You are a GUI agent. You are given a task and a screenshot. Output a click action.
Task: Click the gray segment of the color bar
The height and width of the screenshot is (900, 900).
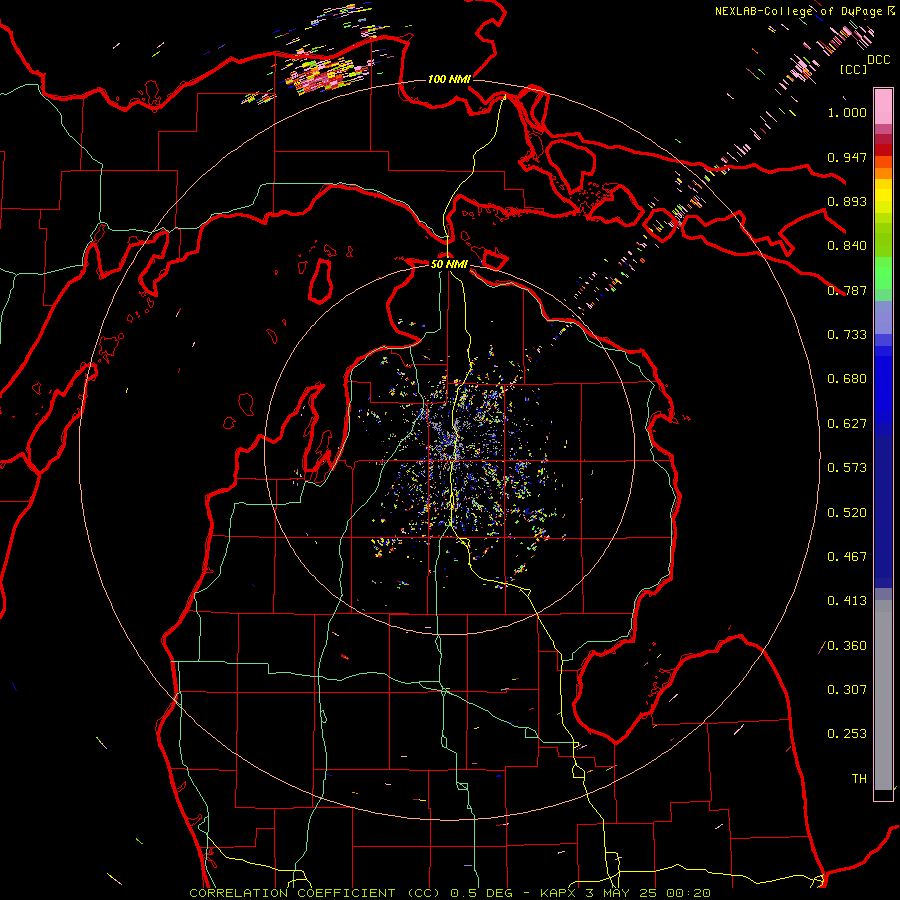pyautogui.click(x=883, y=695)
